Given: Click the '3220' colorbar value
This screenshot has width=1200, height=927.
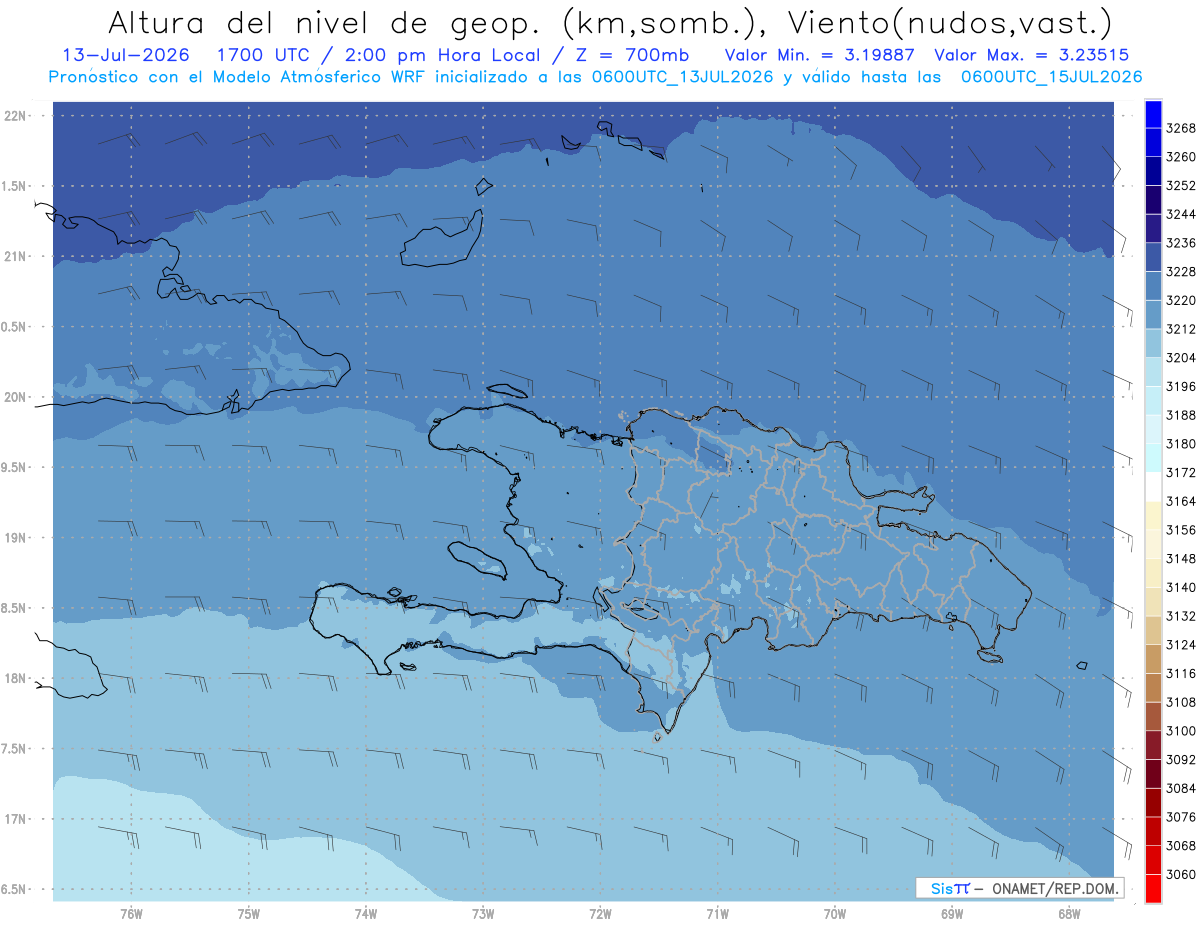Looking at the screenshot, I should [1181, 300].
